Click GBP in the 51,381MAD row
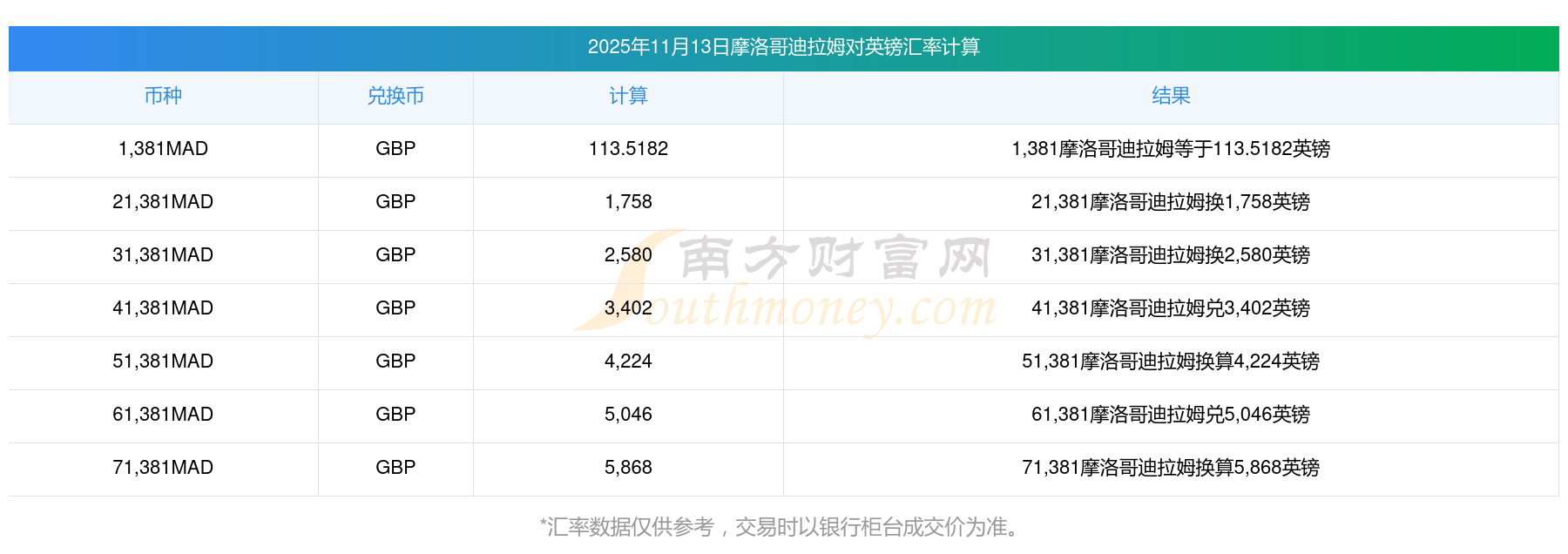The height and width of the screenshot is (554, 1568). 395,361
